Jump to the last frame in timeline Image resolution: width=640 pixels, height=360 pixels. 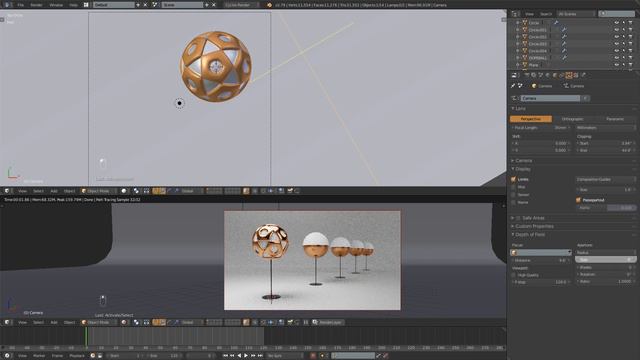[x=260, y=356]
